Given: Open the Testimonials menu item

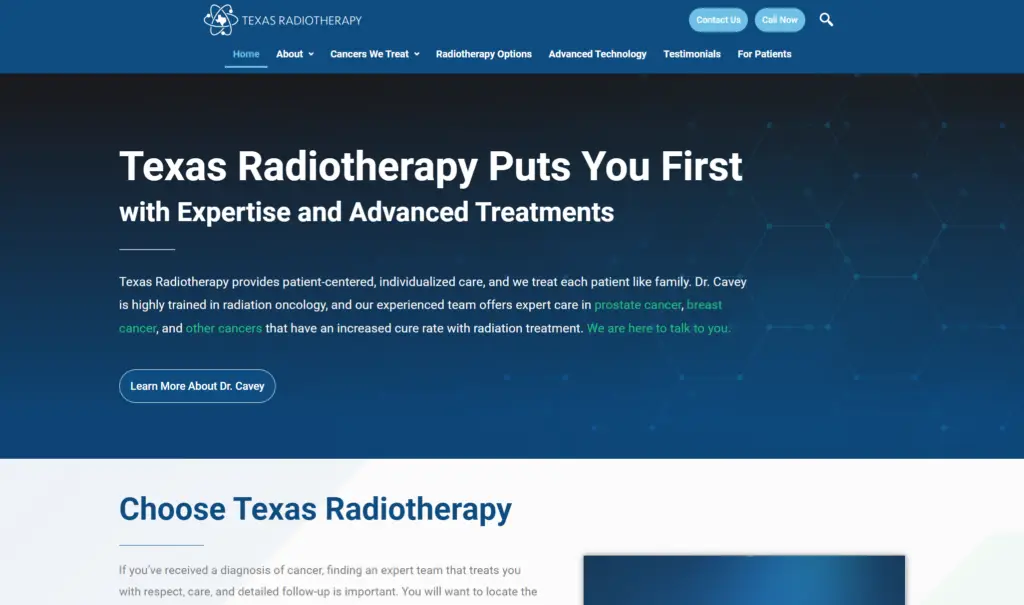Looking at the screenshot, I should click(692, 54).
